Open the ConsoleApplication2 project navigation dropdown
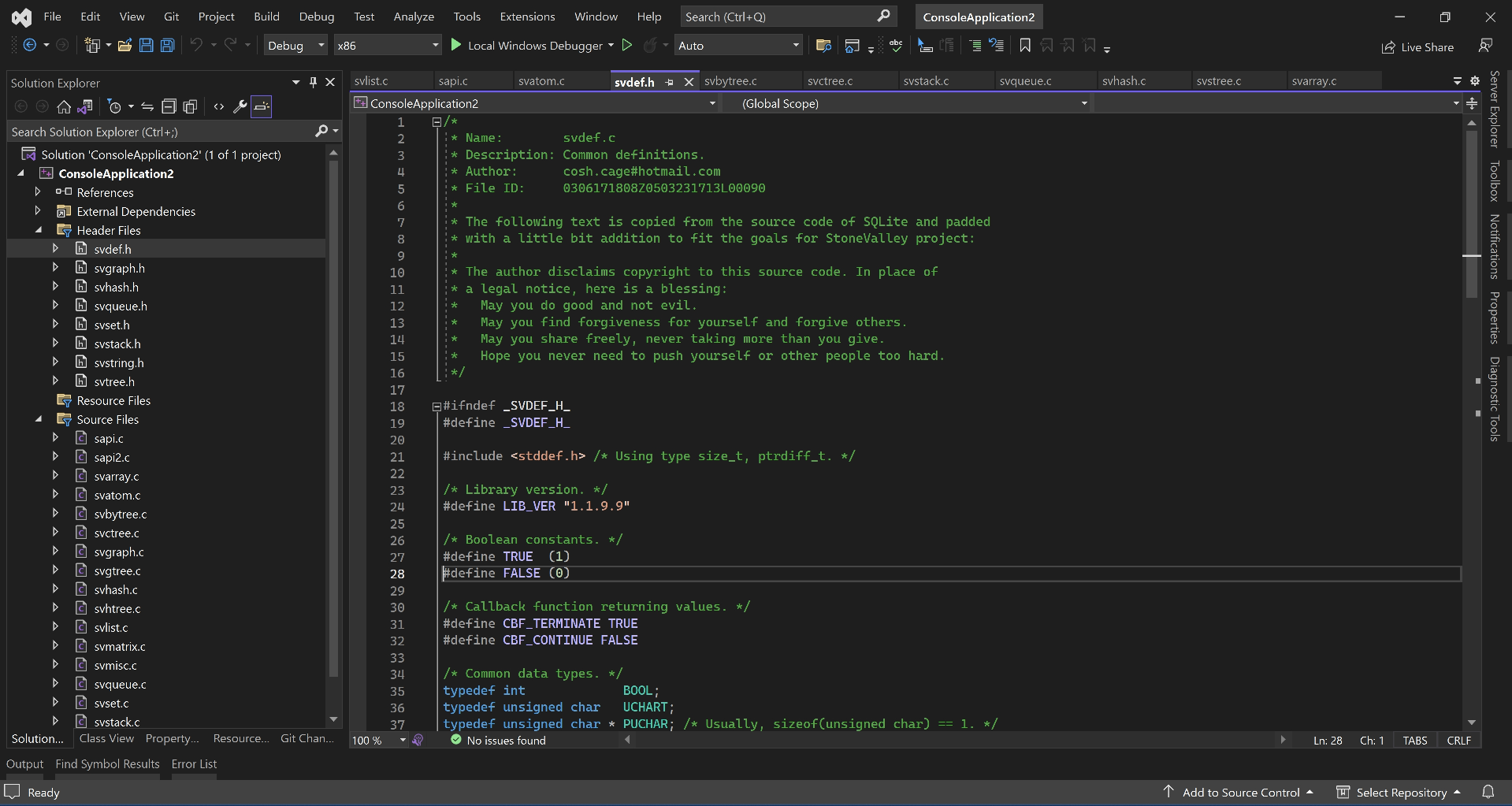Image resolution: width=1512 pixels, height=806 pixels. tap(536, 103)
